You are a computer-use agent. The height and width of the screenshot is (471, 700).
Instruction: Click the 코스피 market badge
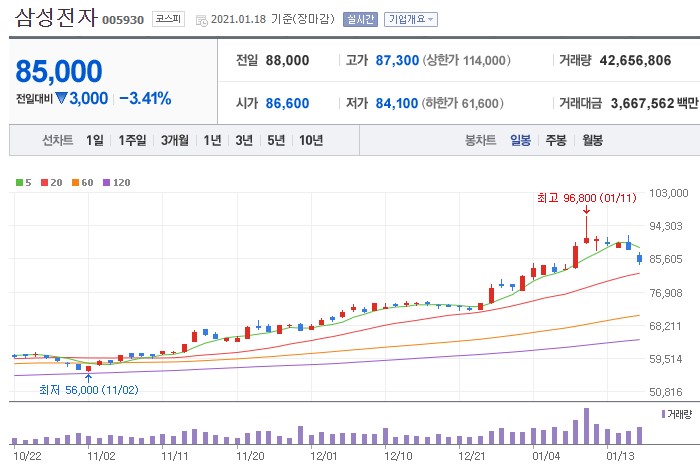(168, 19)
